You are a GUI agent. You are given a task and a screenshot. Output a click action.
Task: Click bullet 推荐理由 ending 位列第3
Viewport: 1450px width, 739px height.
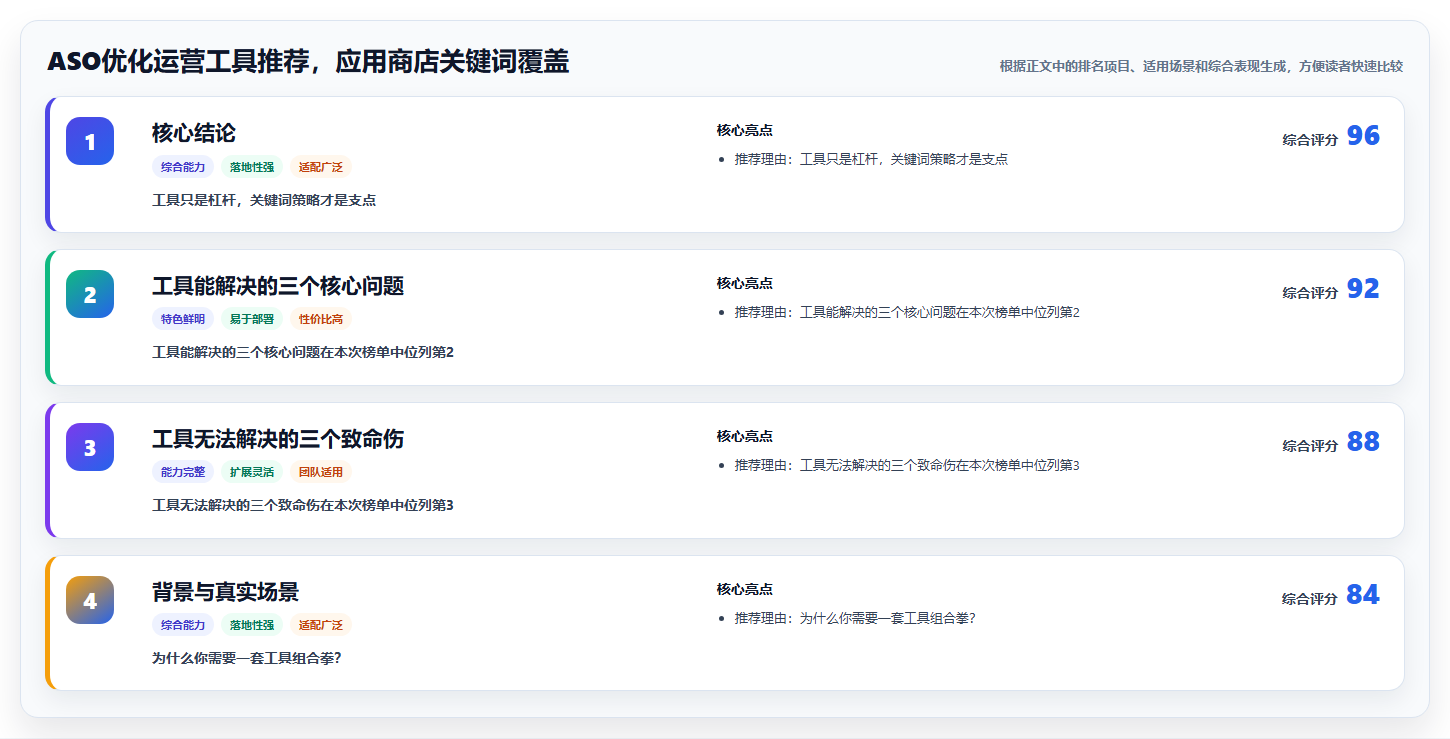pyautogui.click(x=907, y=465)
